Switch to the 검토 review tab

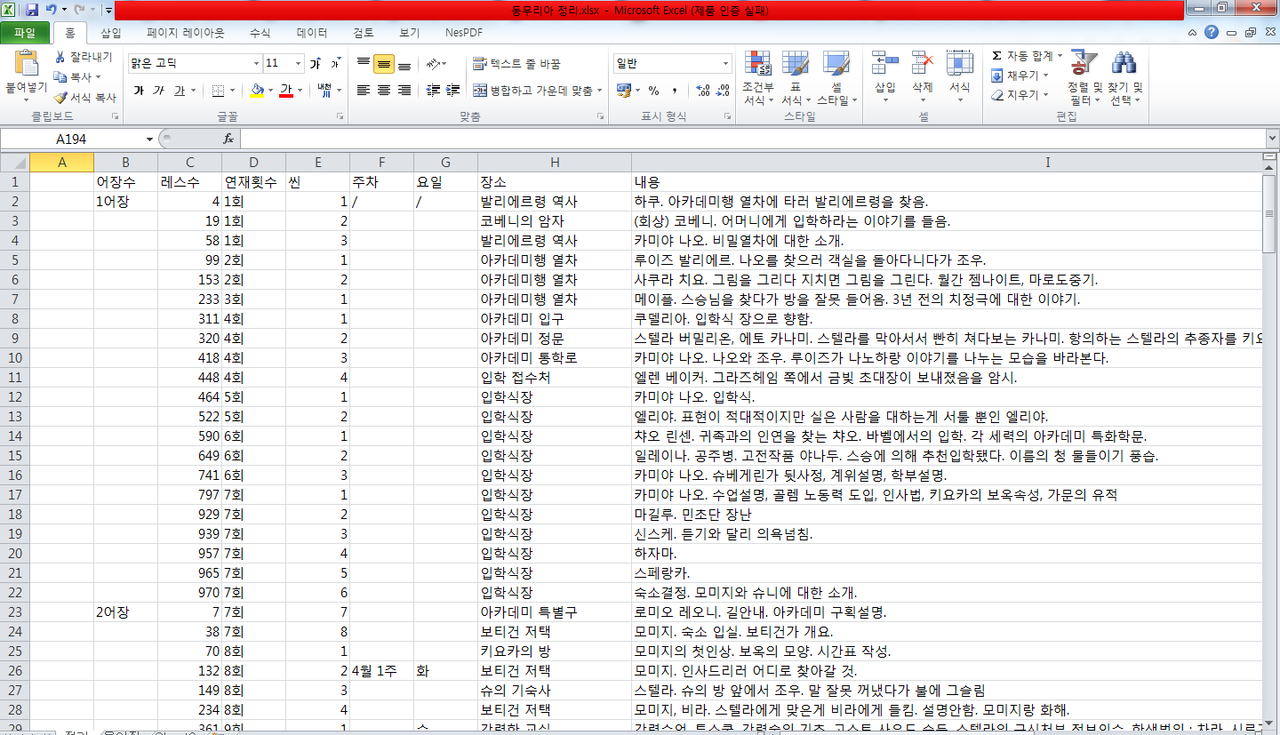pos(364,32)
